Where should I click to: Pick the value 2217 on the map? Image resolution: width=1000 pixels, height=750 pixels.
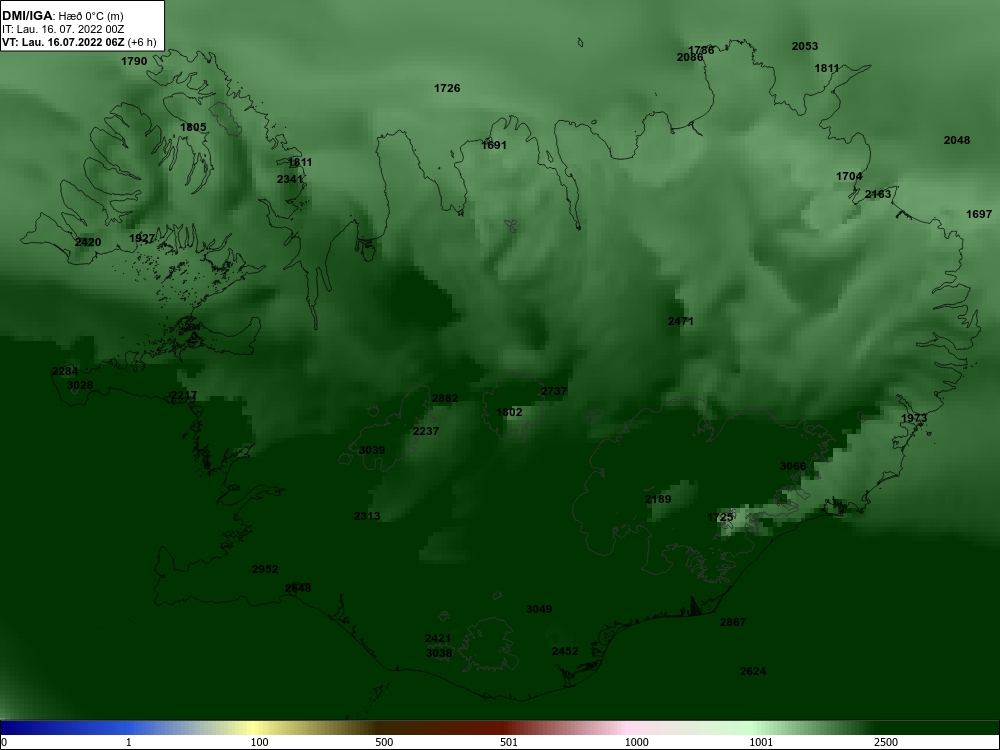pyautogui.click(x=184, y=395)
